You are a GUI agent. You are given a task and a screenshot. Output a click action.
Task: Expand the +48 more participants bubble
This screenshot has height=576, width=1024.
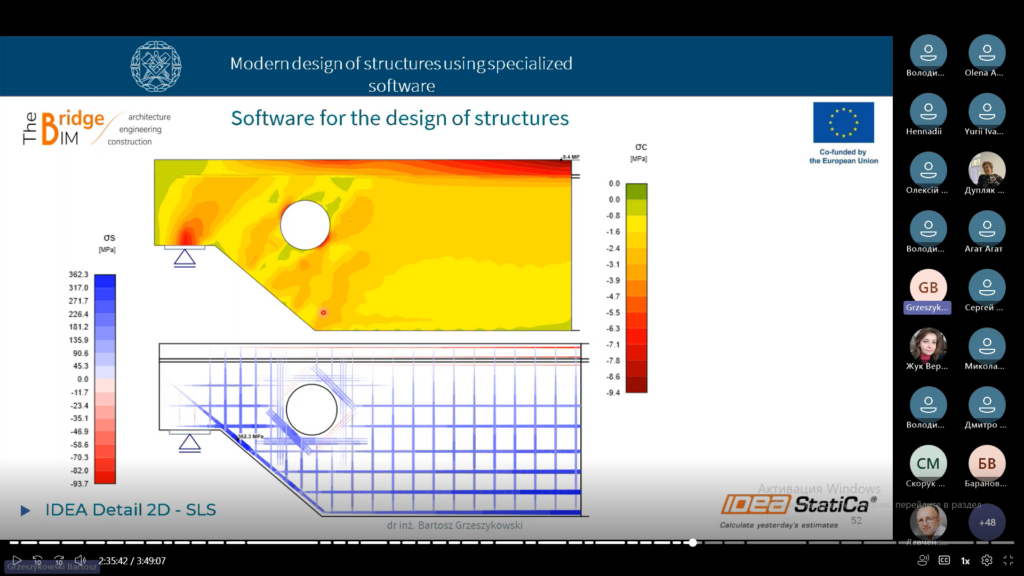pyautogui.click(x=987, y=521)
